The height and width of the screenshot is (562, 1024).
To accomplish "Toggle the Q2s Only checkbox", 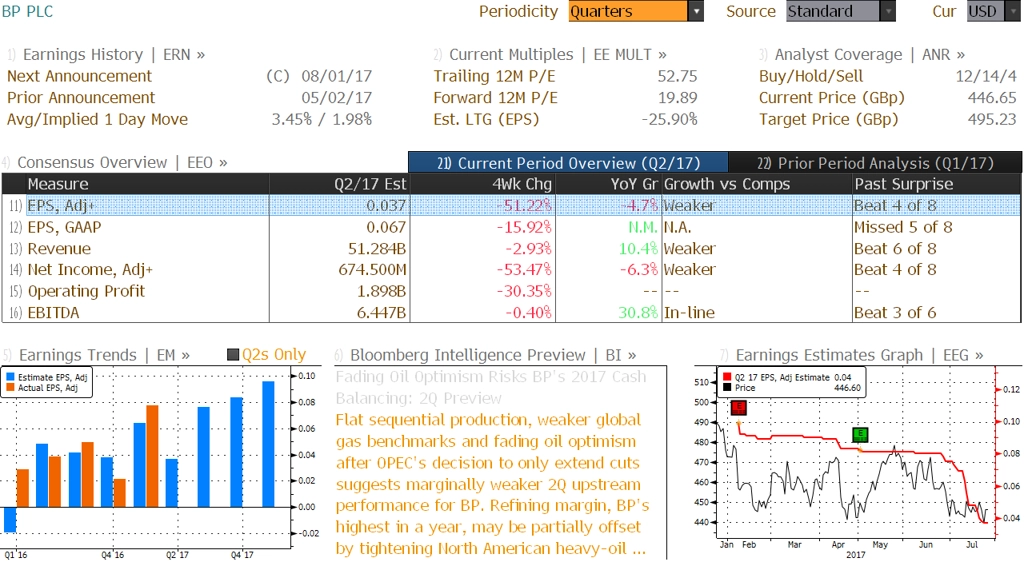I will coord(232,355).
